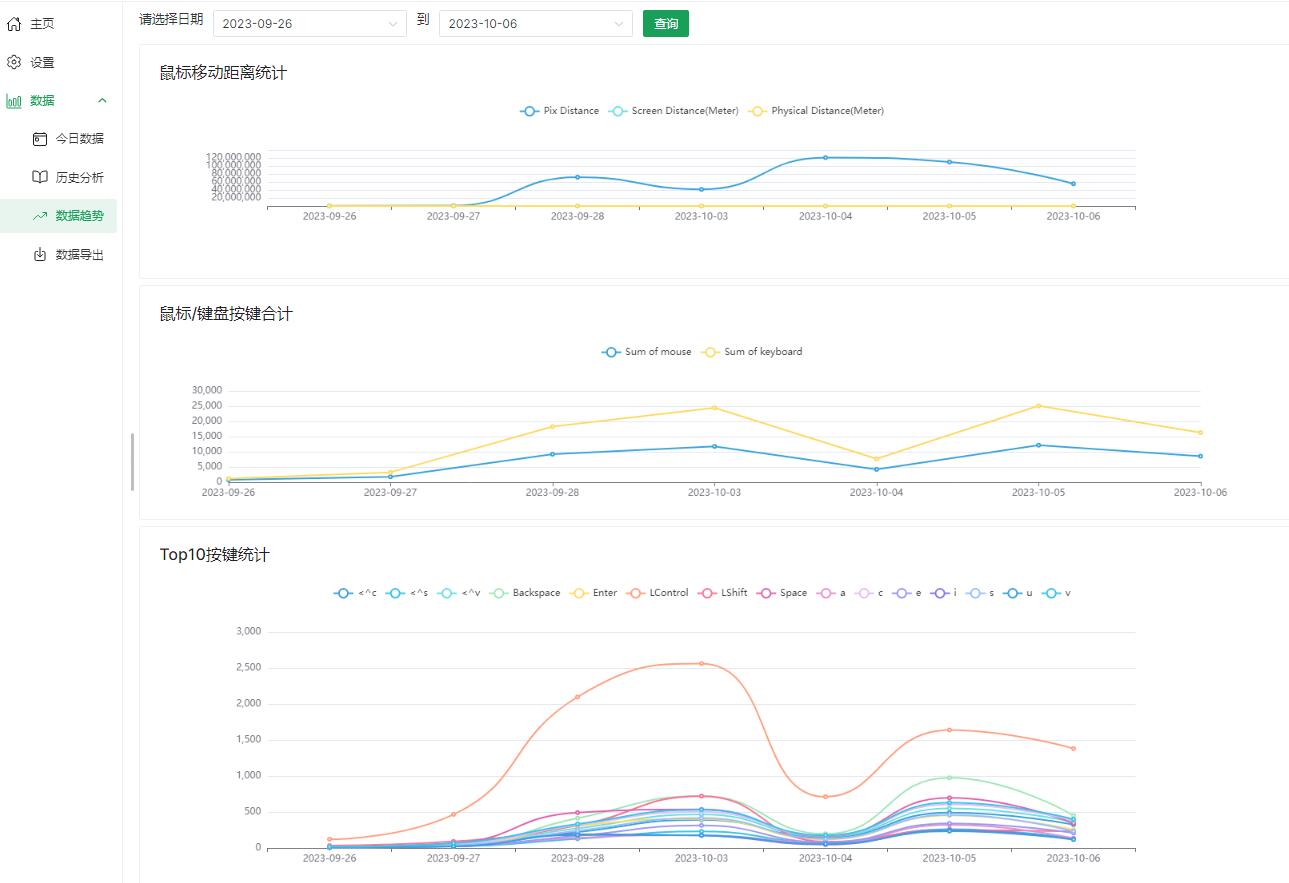Click the bar chart icon beside 数据
The width and height of the screenshot is (1289, 883).
coord(14,101)
